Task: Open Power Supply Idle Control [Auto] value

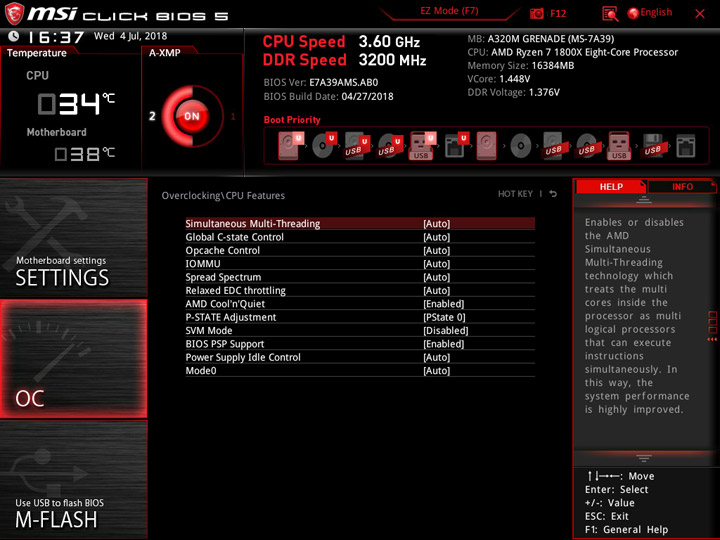Action: (x=437, y=357)
